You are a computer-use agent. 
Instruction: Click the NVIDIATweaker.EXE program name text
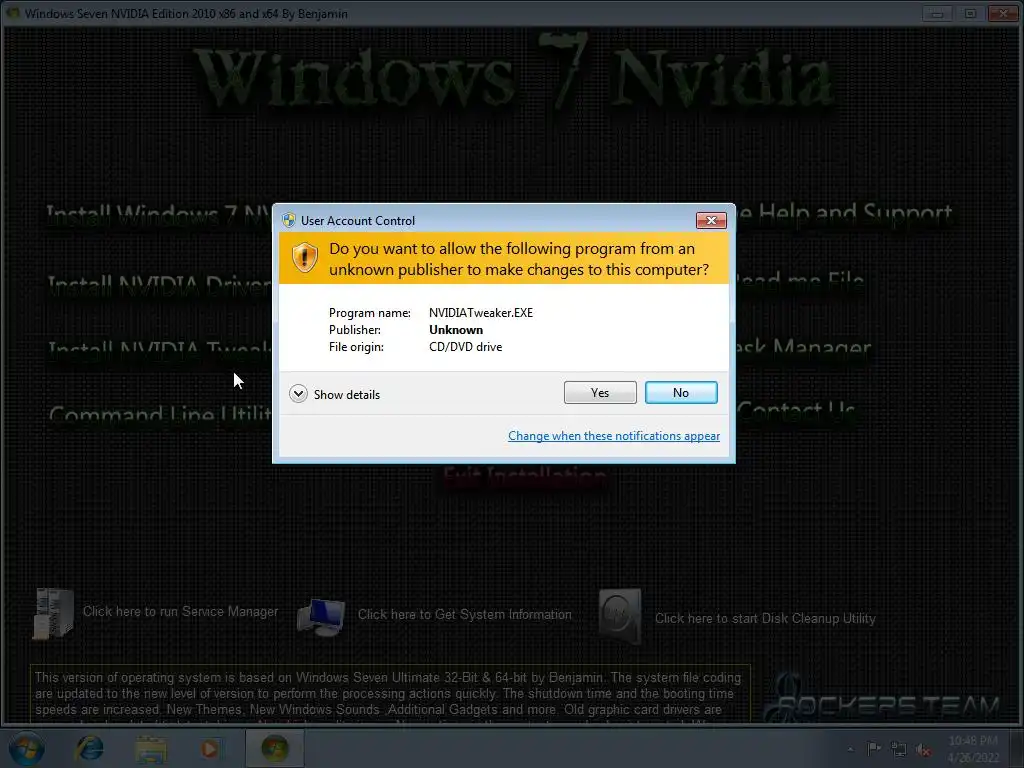(x=481, y=313)
